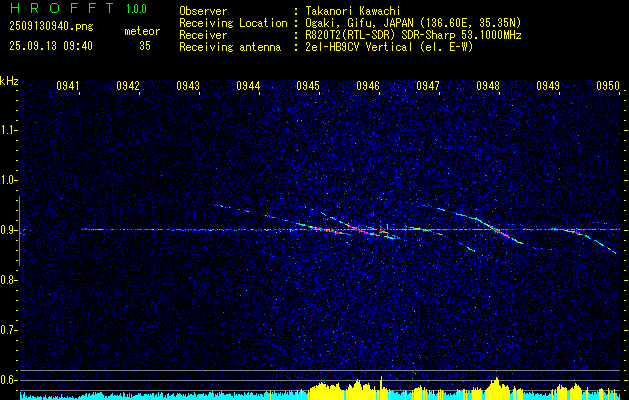This screenshot has width=629, height=400.
Task: Click the gray vertical range bar beside 0.9
Action: pyautogui.click(x=19, y=231)
